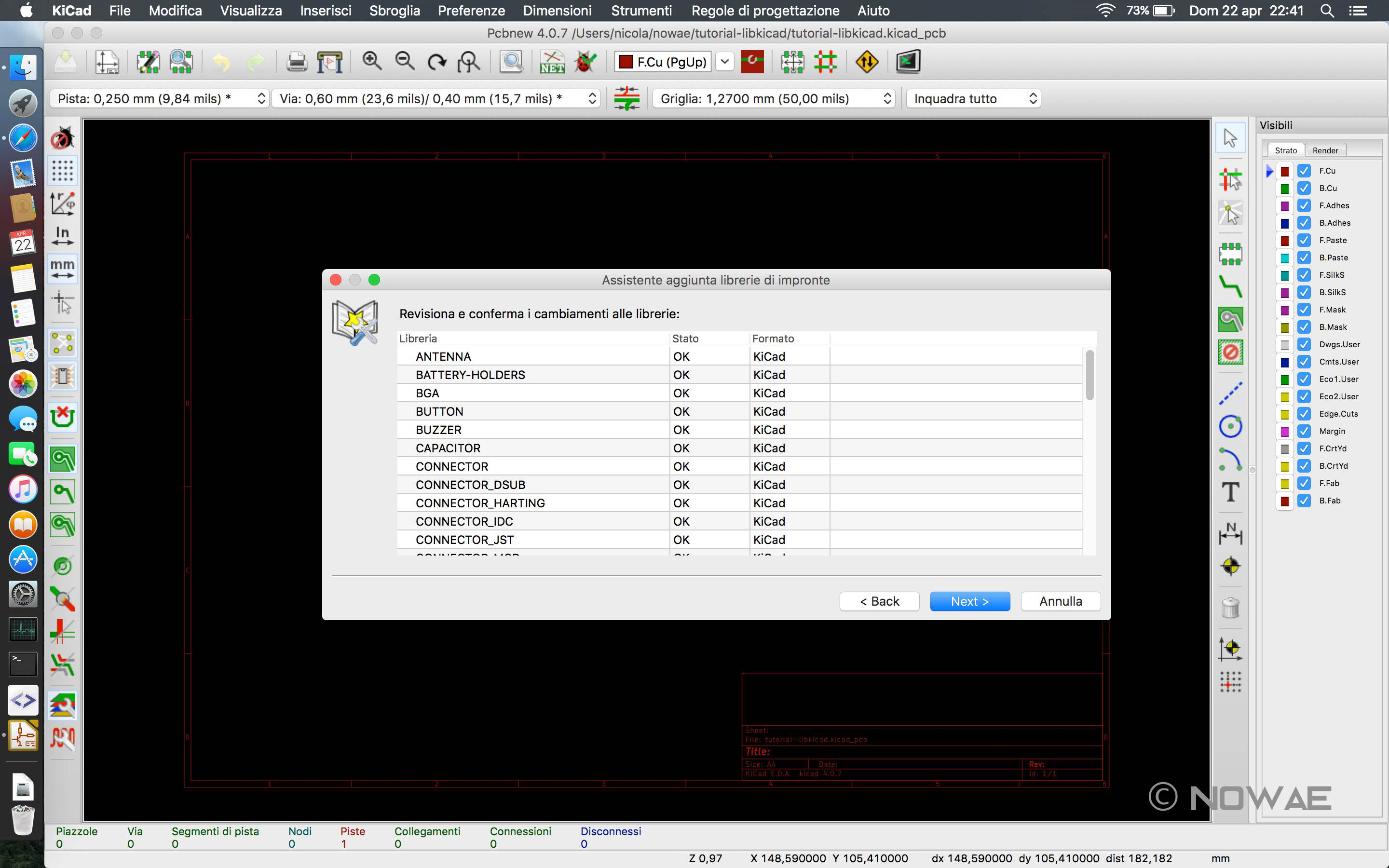The image size is (1389, 868).
Task: Toggle polar coordinates display icon
Action: pyautogui.click(x=63, y=203)
